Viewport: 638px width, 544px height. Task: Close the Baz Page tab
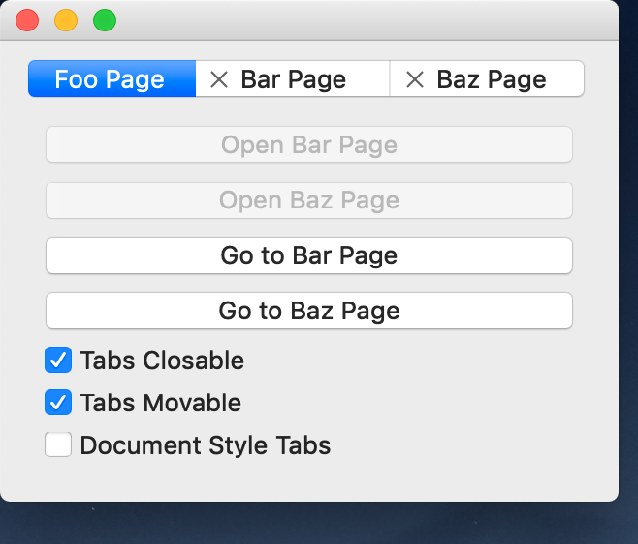pos(415,80)
